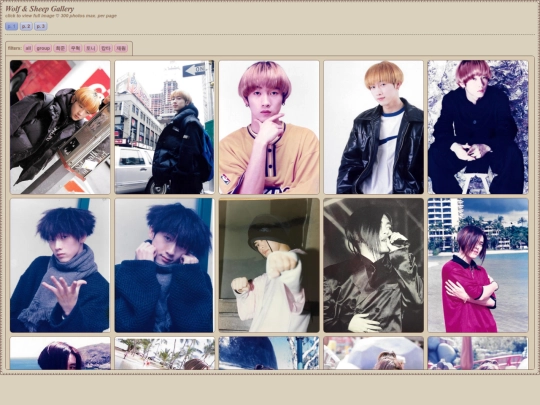Apply the 재원 filter
Viewport: 540px width, 405px height.
pyautogui.click(x=121, y=49)
